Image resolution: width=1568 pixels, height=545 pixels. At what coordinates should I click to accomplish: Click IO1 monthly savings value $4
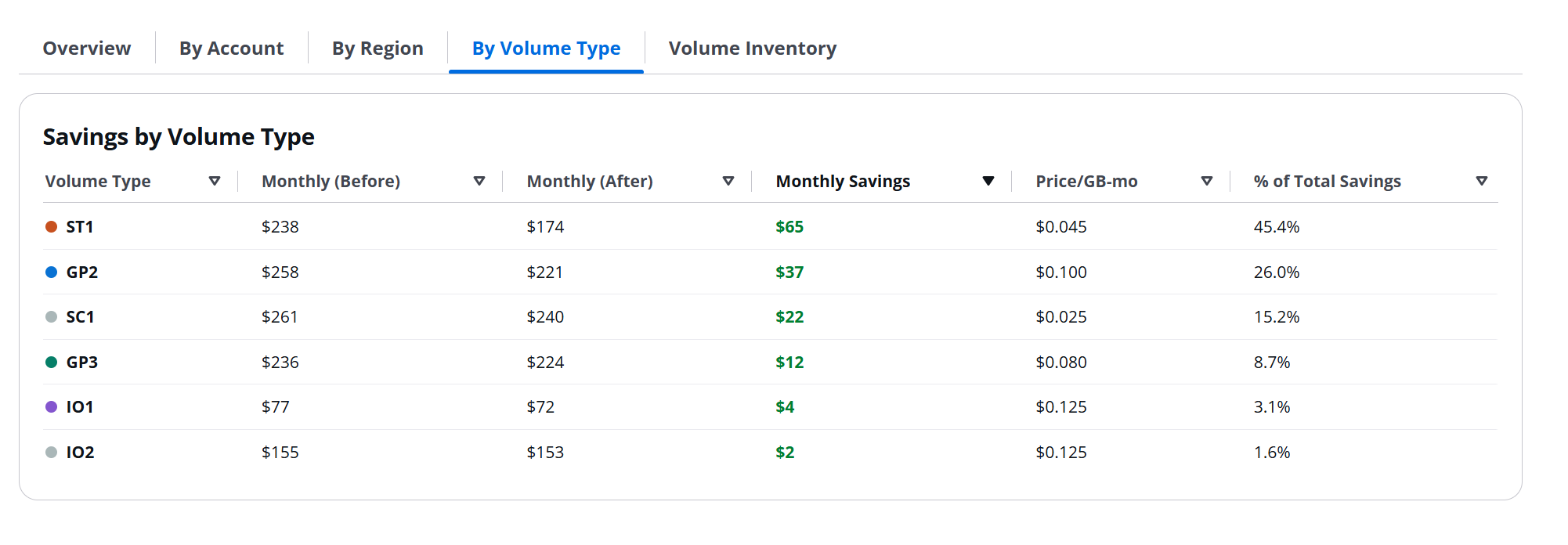point(785,407)
